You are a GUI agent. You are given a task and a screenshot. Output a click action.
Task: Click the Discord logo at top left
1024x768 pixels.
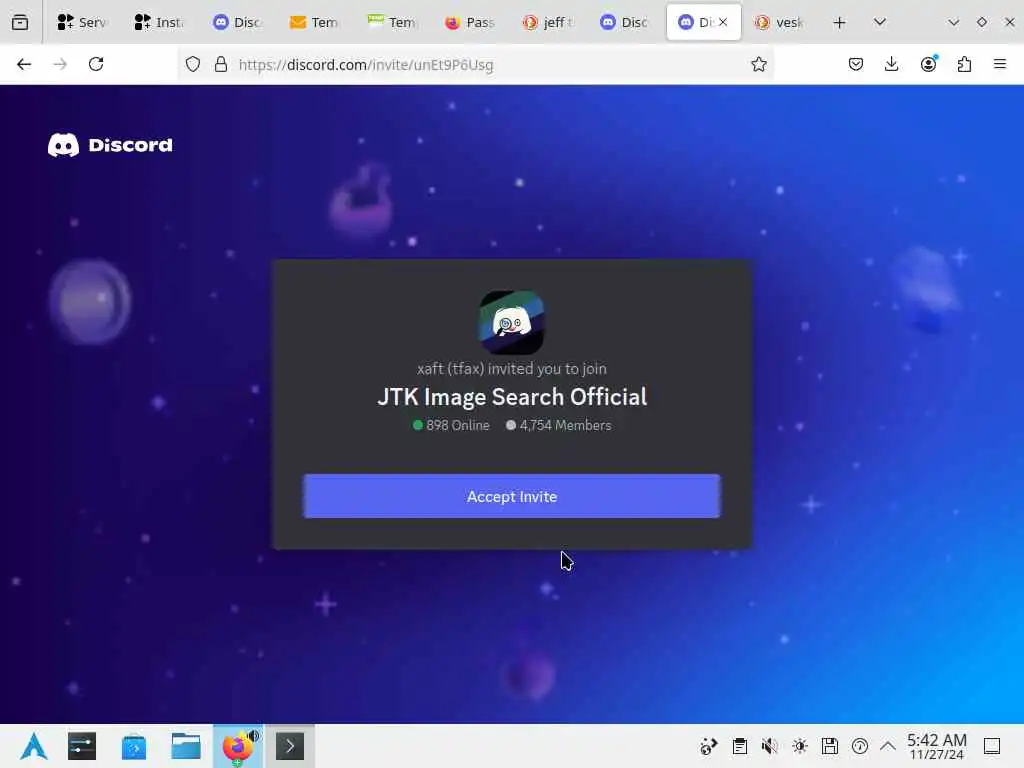point(110,145)
